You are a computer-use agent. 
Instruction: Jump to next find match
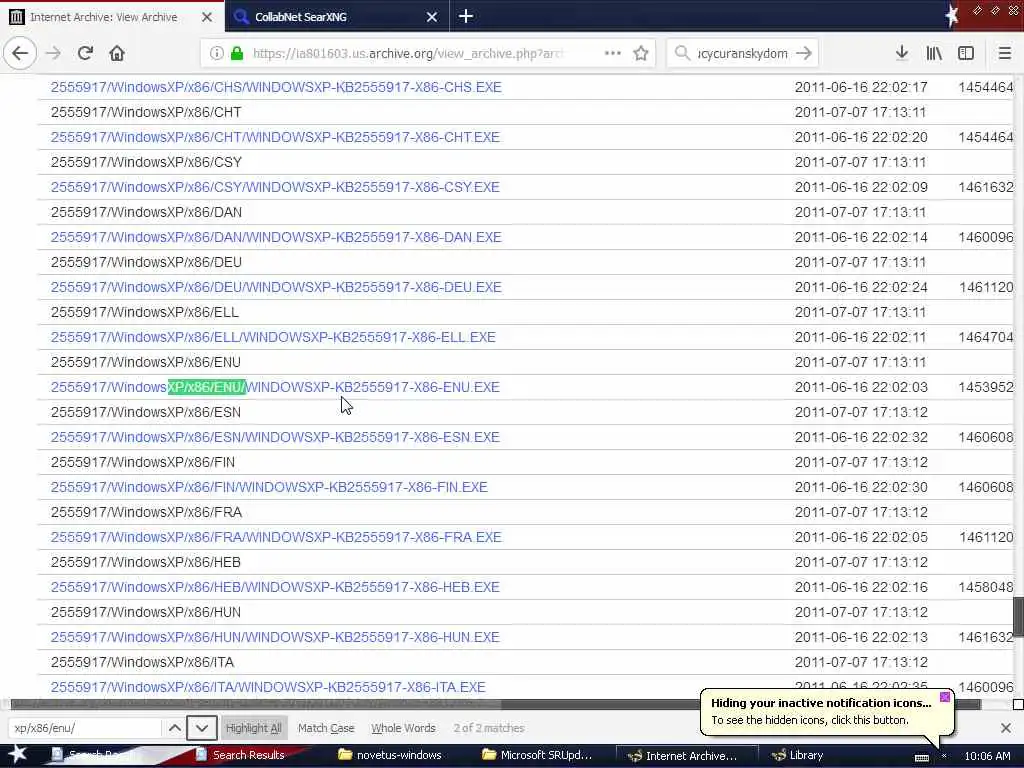click(202, 728)
